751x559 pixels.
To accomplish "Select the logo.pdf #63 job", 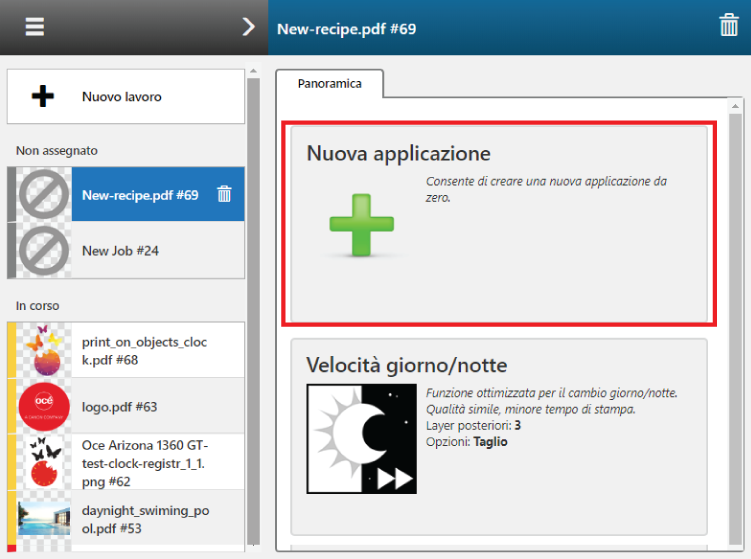I will pos(126,406).
